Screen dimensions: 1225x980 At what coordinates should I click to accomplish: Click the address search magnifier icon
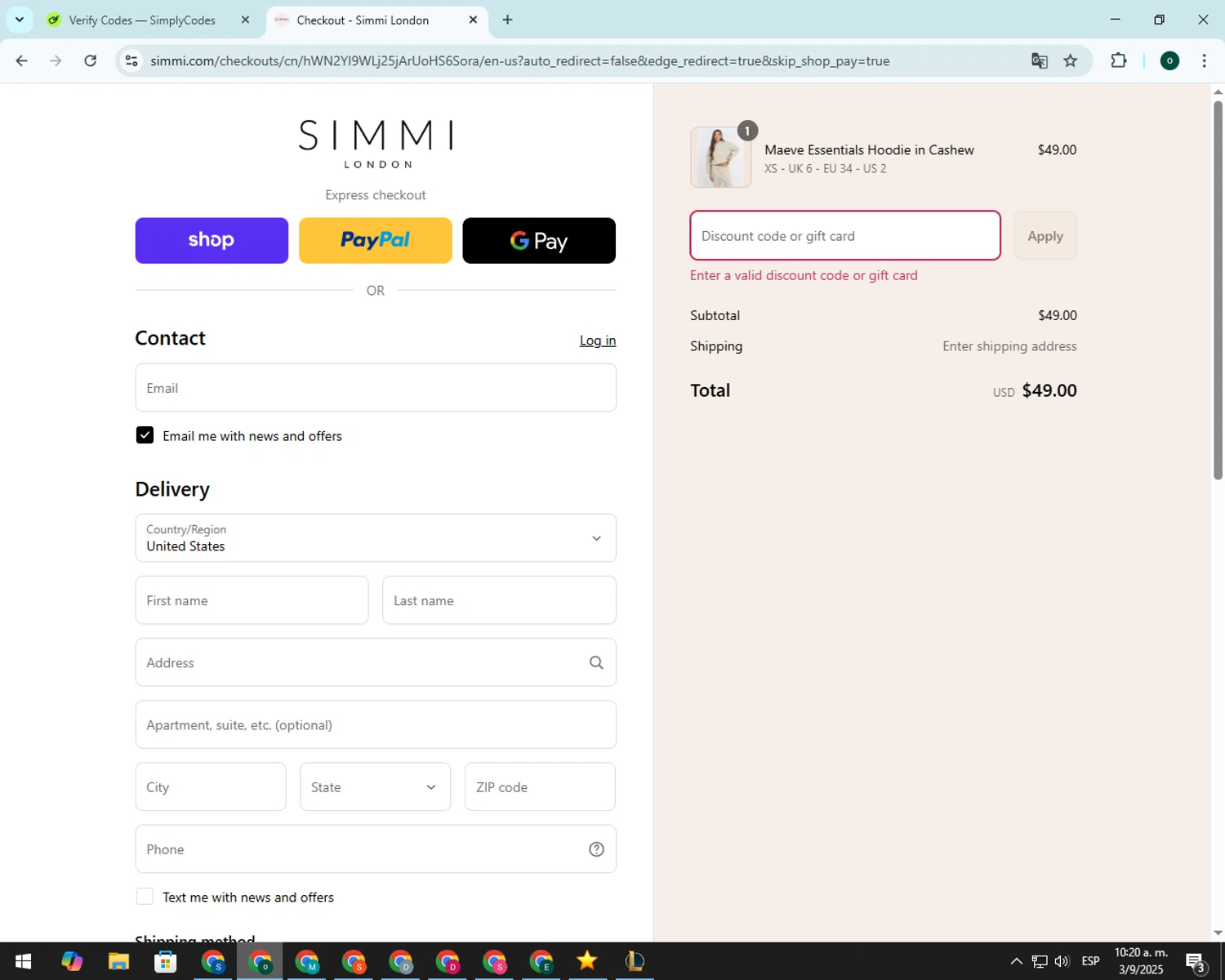pos(596,662)
